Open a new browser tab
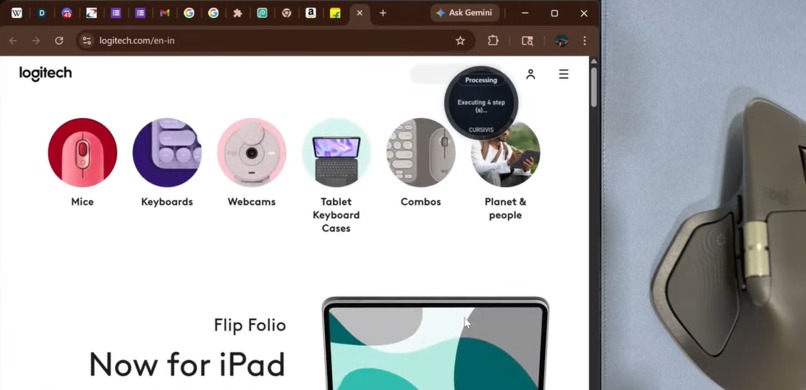This screenshot has width=806, height=390. 382,13
